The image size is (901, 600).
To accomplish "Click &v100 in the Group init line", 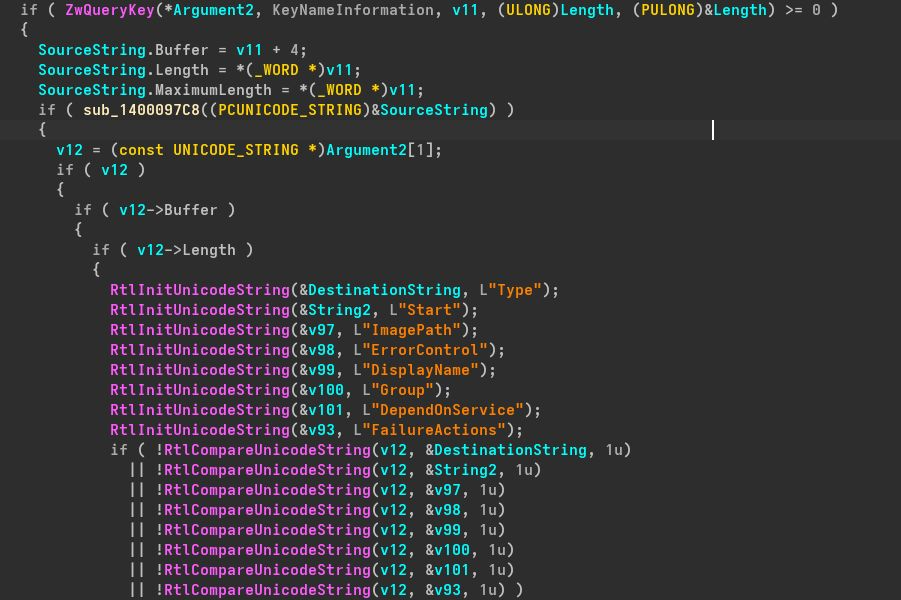I will (321, 390).
